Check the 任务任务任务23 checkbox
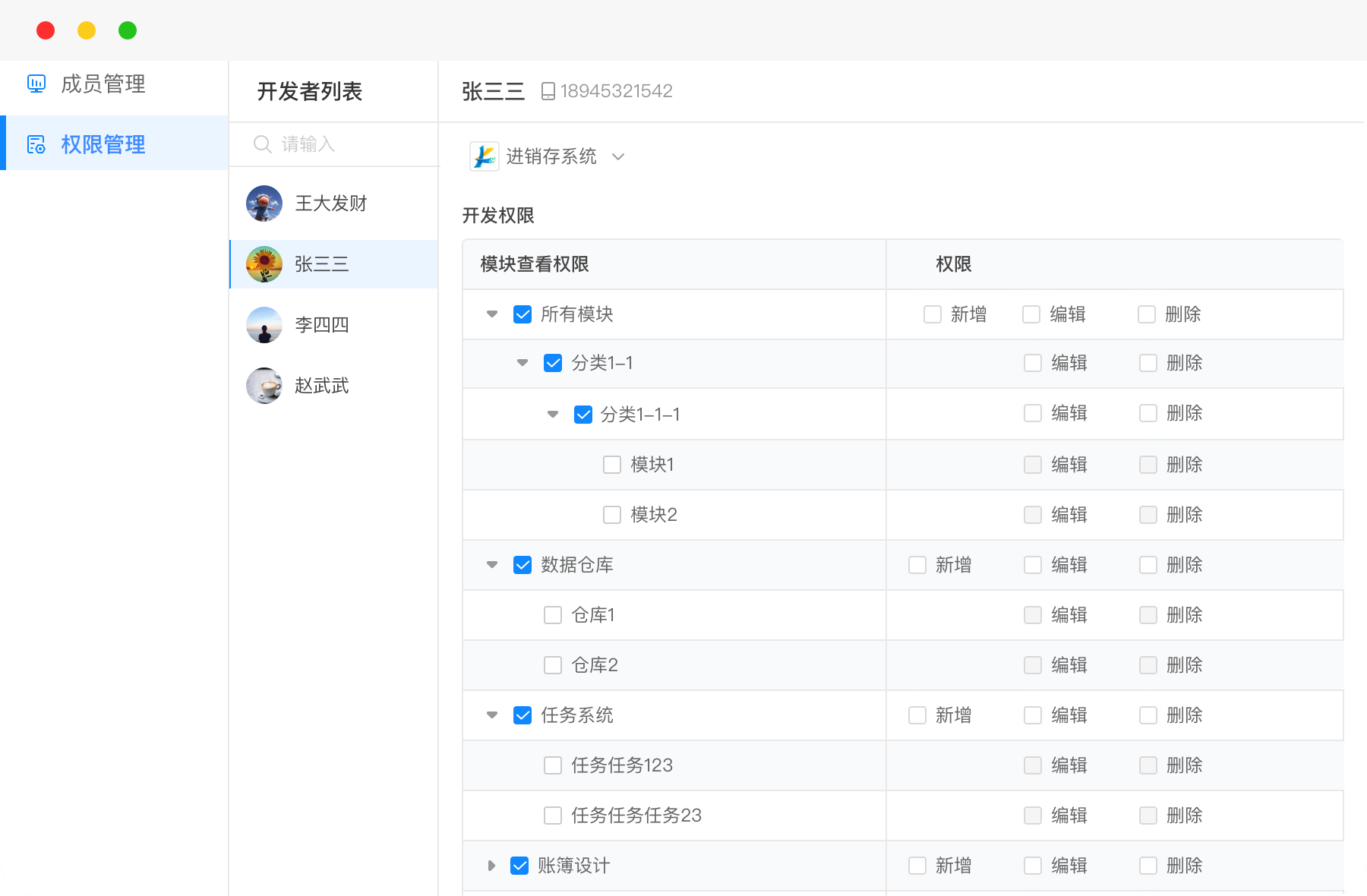This screenshot has height=896, width=1367. click(x=553, y=816)
